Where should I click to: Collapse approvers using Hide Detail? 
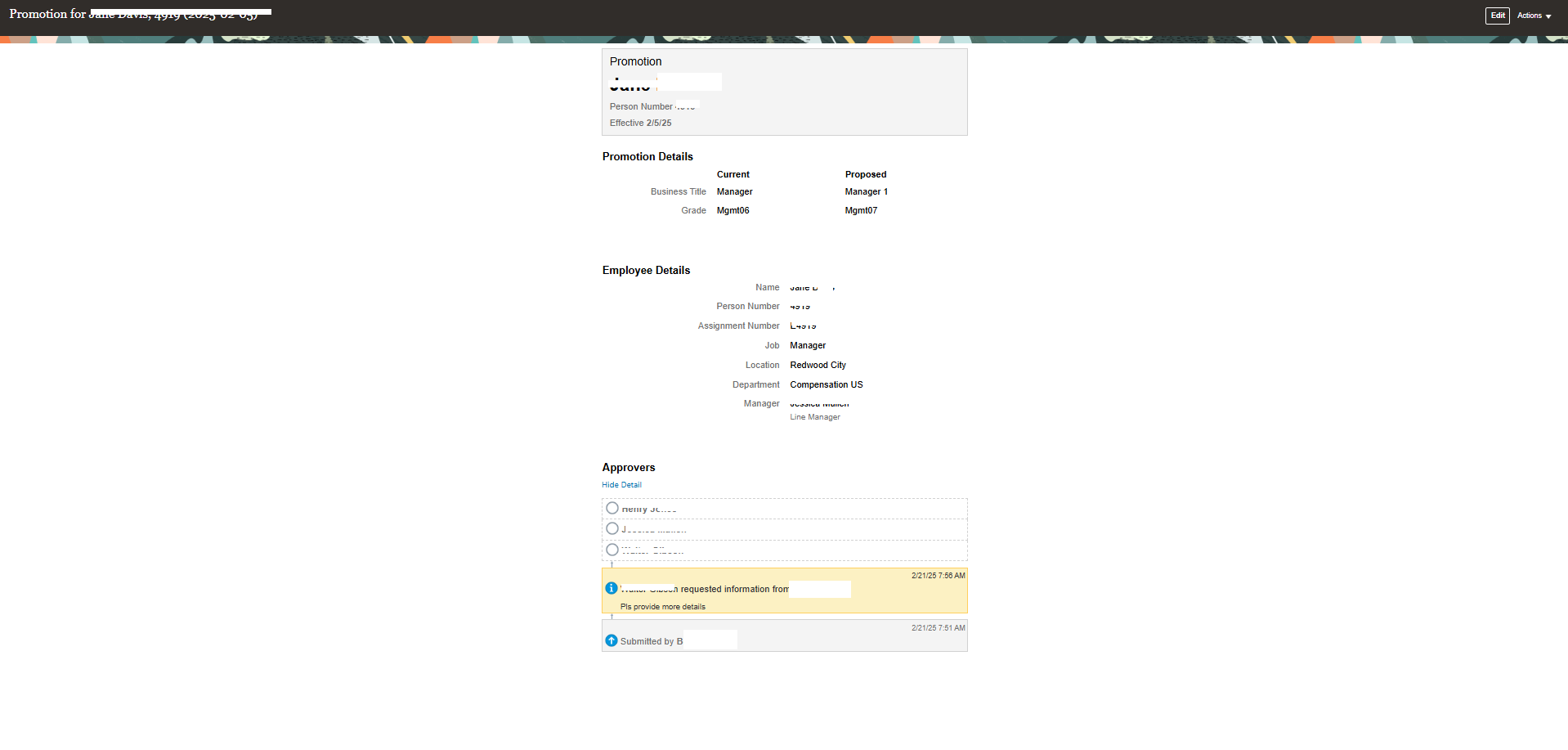click(x=621, y=484)
